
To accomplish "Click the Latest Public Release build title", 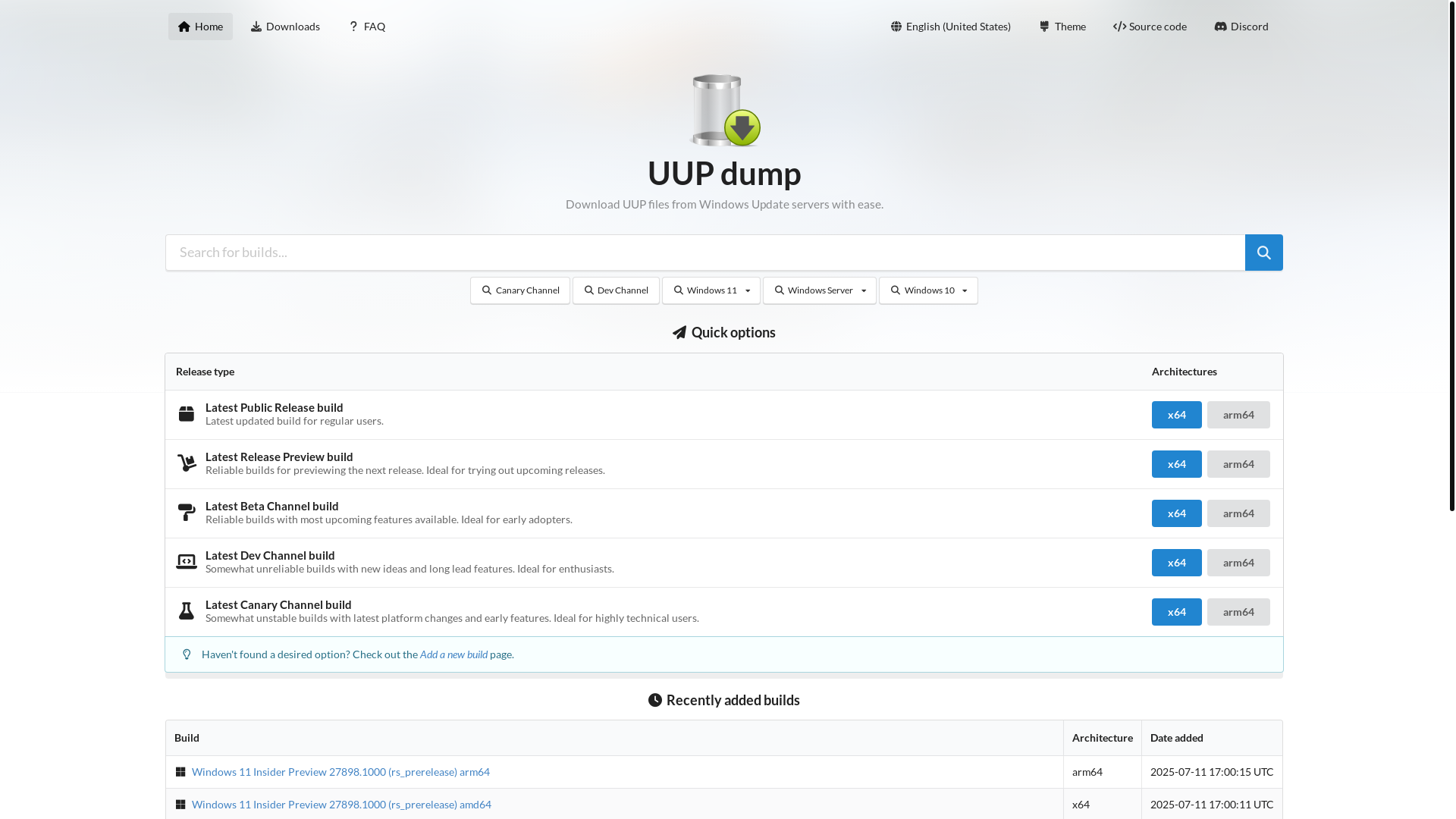I will tap(274, 407).
